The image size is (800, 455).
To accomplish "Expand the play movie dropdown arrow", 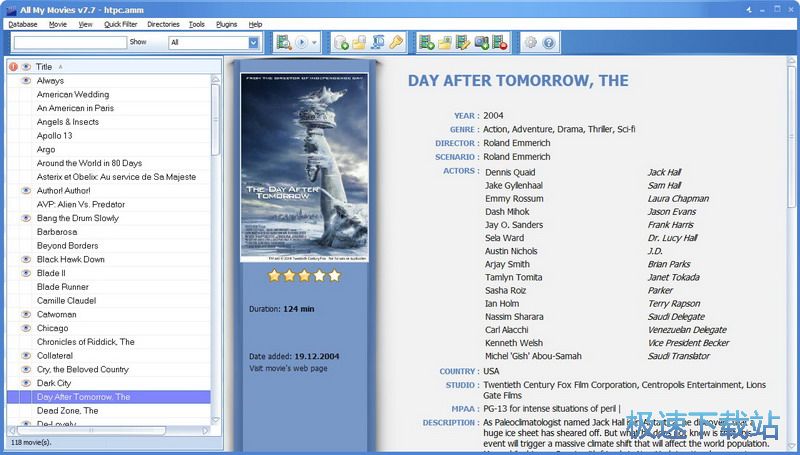I will (313, 42).
